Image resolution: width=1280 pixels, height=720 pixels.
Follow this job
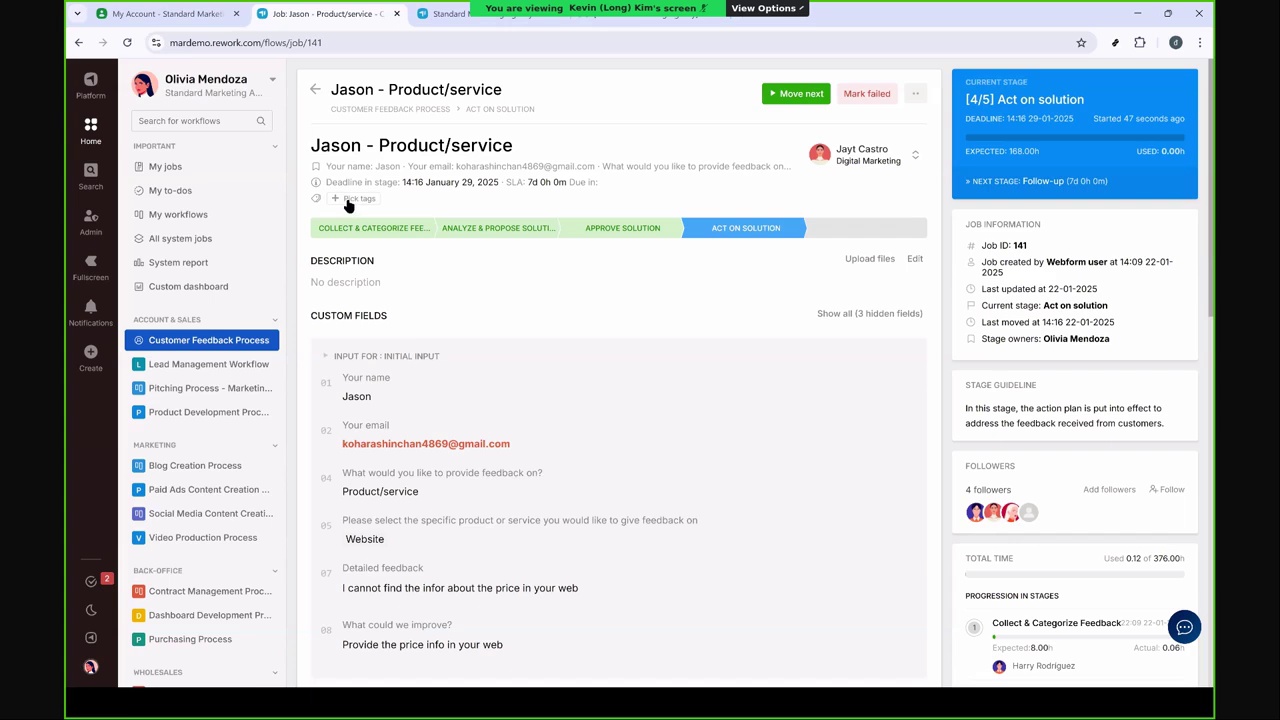(1166, 490)
